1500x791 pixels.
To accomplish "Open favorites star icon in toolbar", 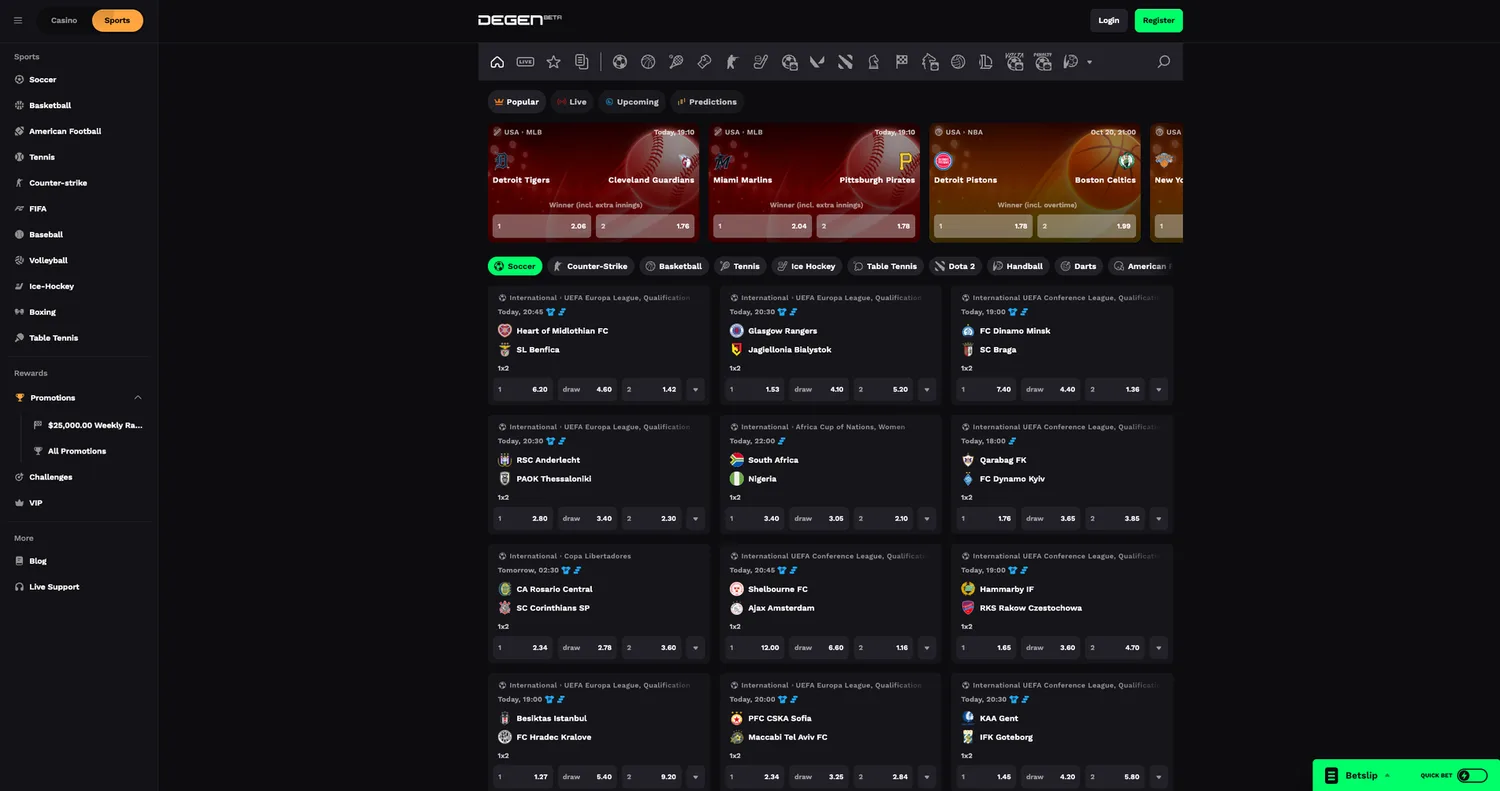I will pyautogui.click(x=553, y=62).
